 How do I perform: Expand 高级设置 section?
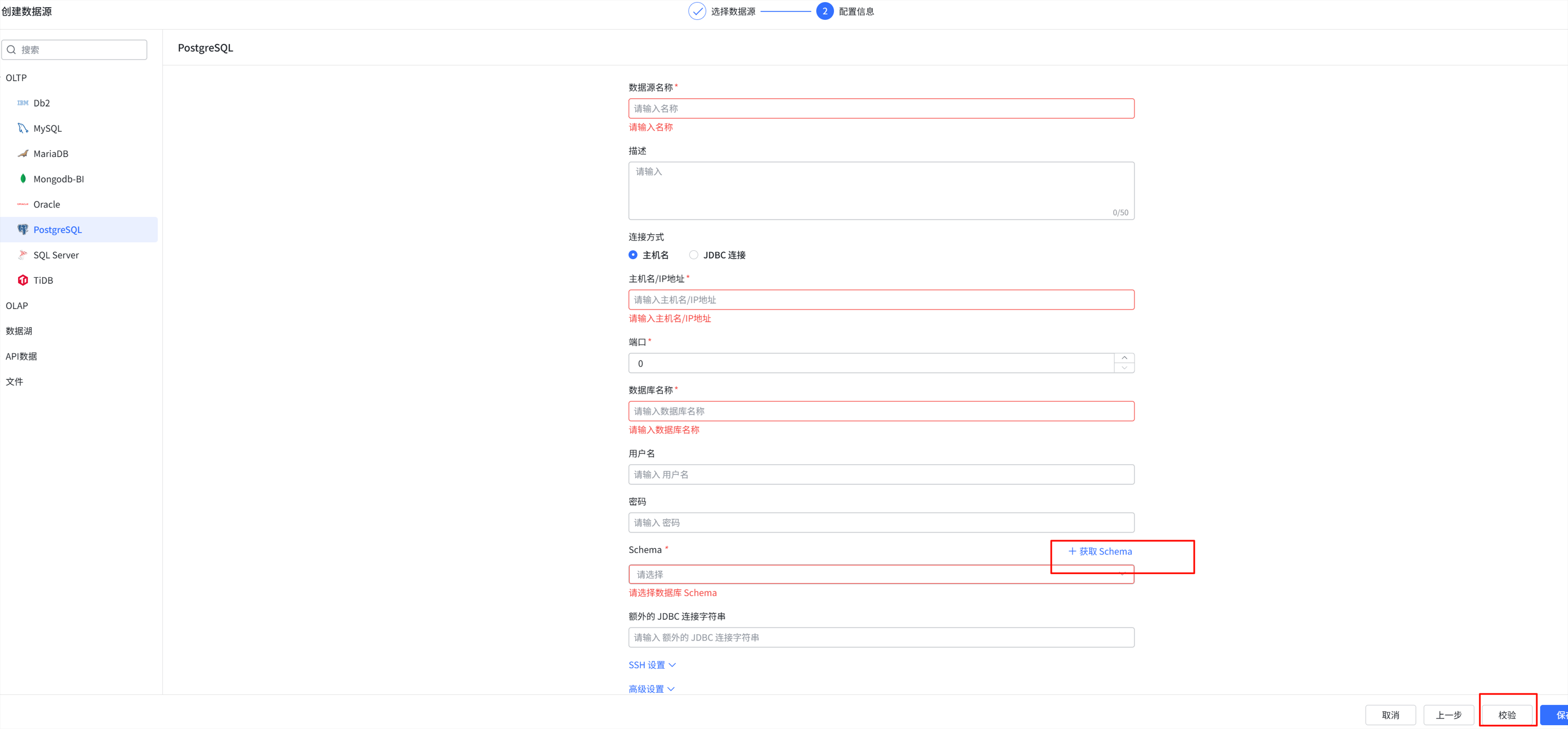coord(651,689)
